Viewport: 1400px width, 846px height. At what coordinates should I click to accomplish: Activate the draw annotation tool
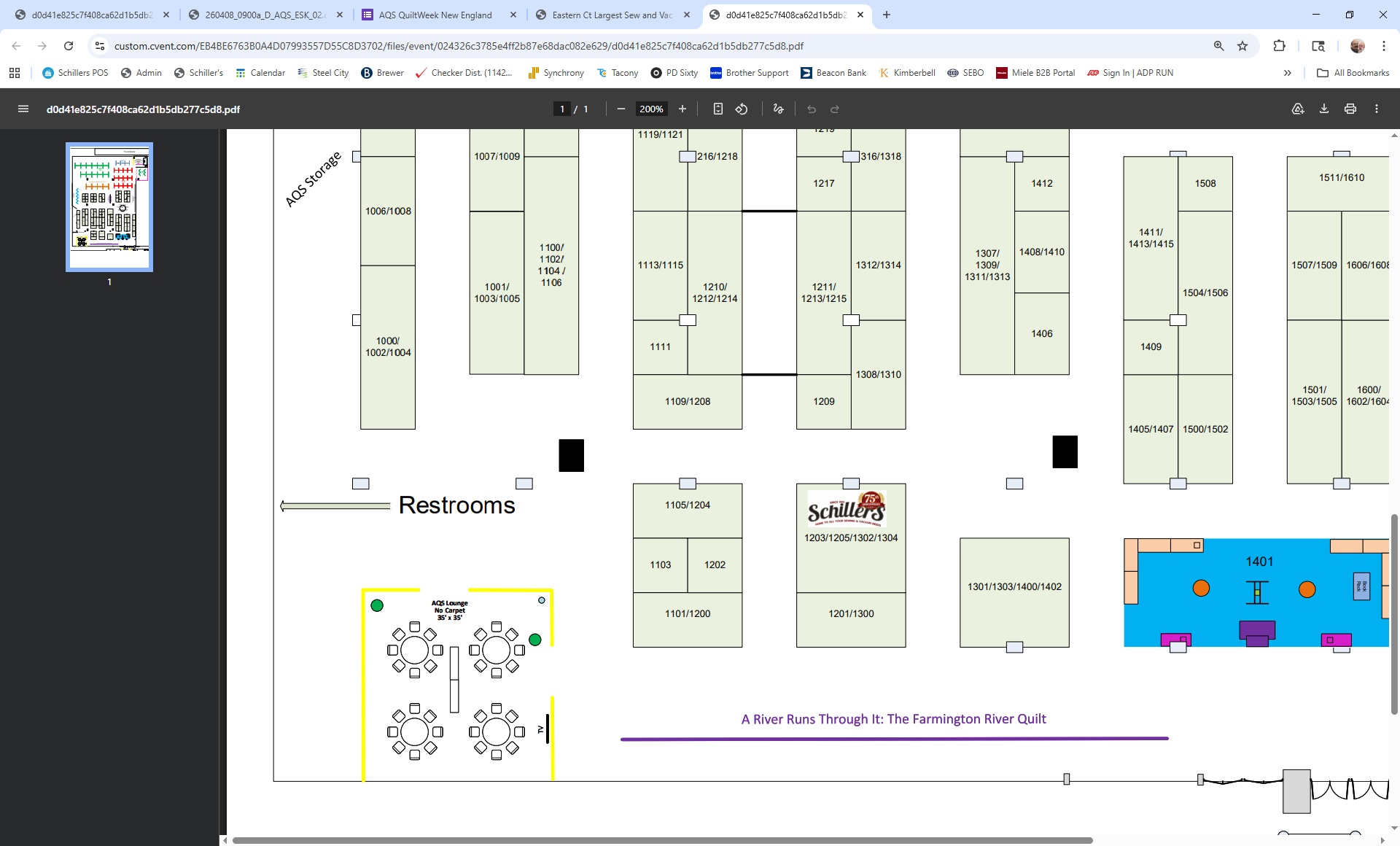tap(778, 109)
